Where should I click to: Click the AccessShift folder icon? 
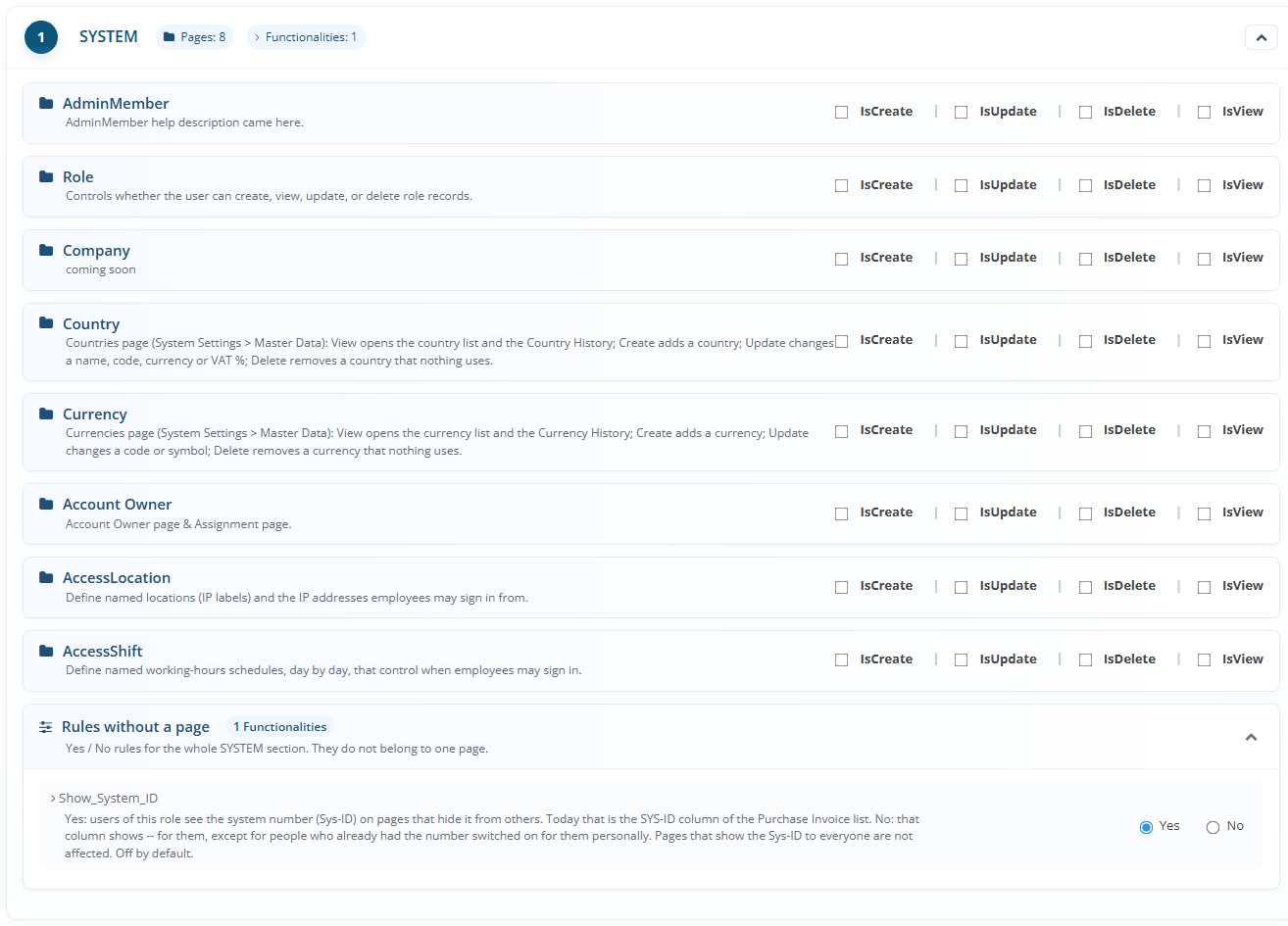coord(46,651)
